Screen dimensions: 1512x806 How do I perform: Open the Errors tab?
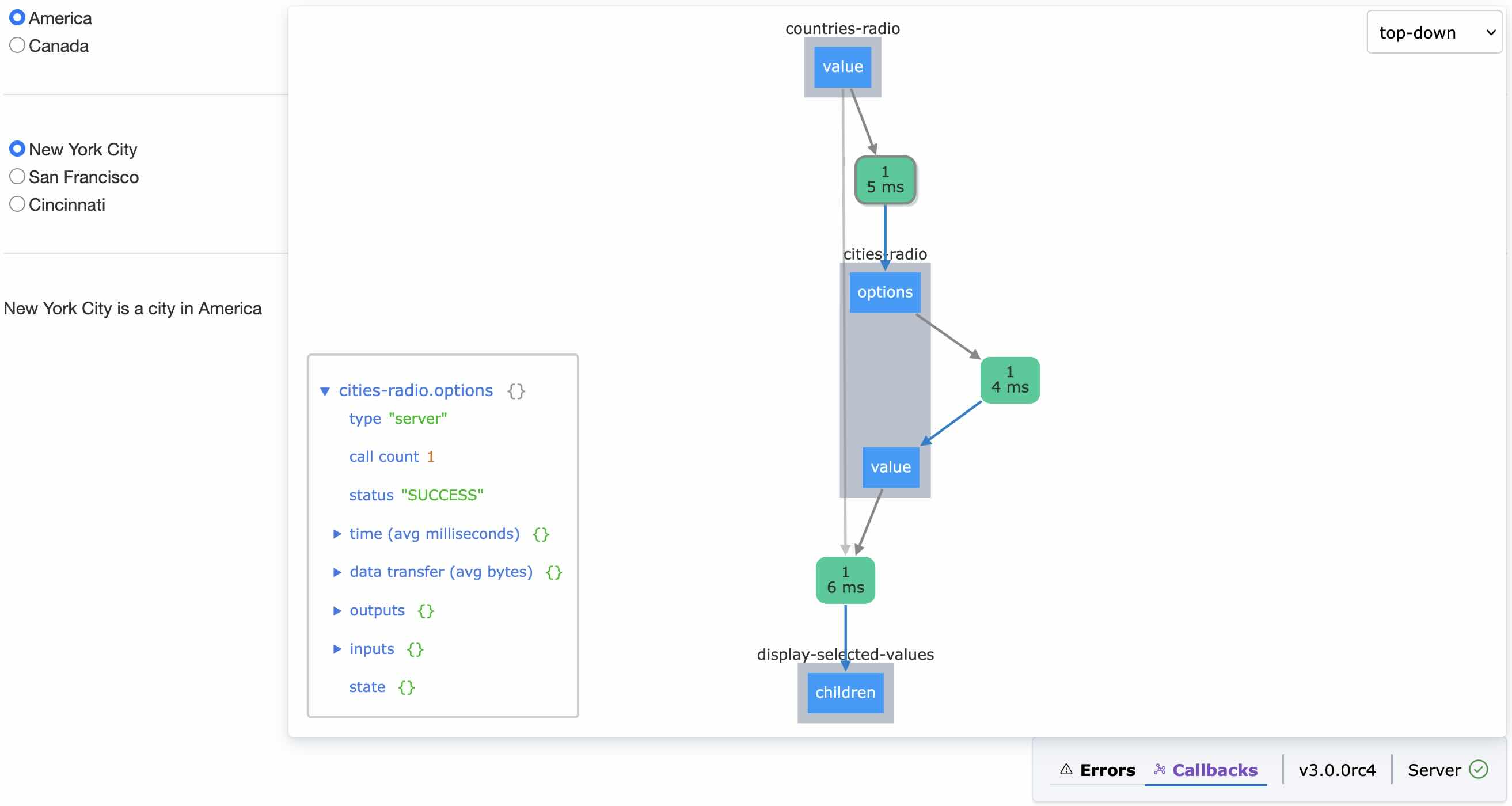1097,770
